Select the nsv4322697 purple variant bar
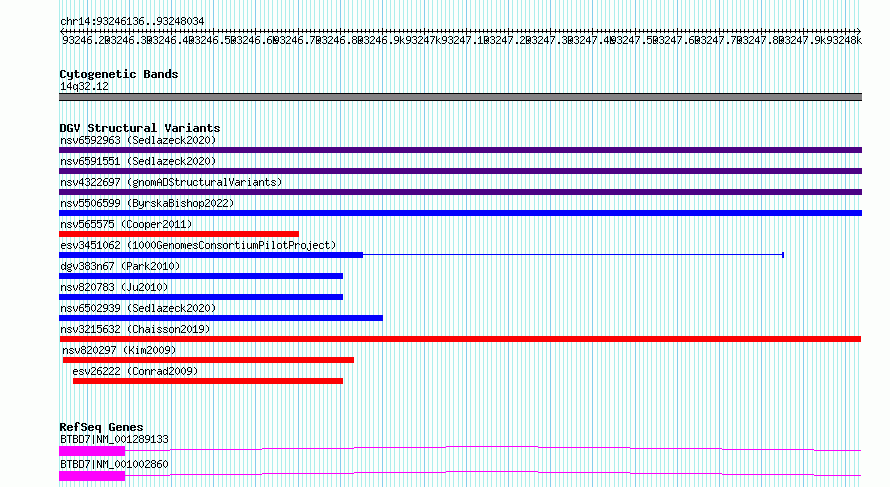Viewport: 890px width, 487px height. click(460, 192)
